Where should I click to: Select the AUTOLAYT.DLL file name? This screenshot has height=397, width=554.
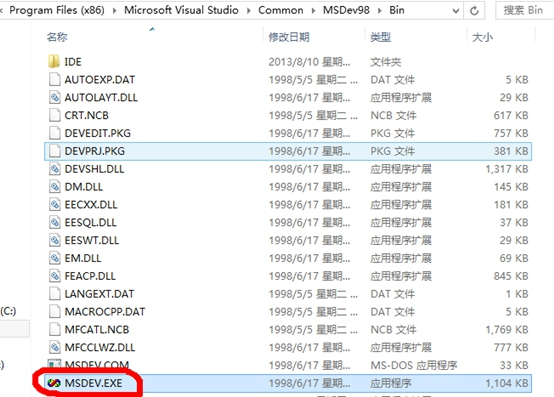tap(101, 97)
